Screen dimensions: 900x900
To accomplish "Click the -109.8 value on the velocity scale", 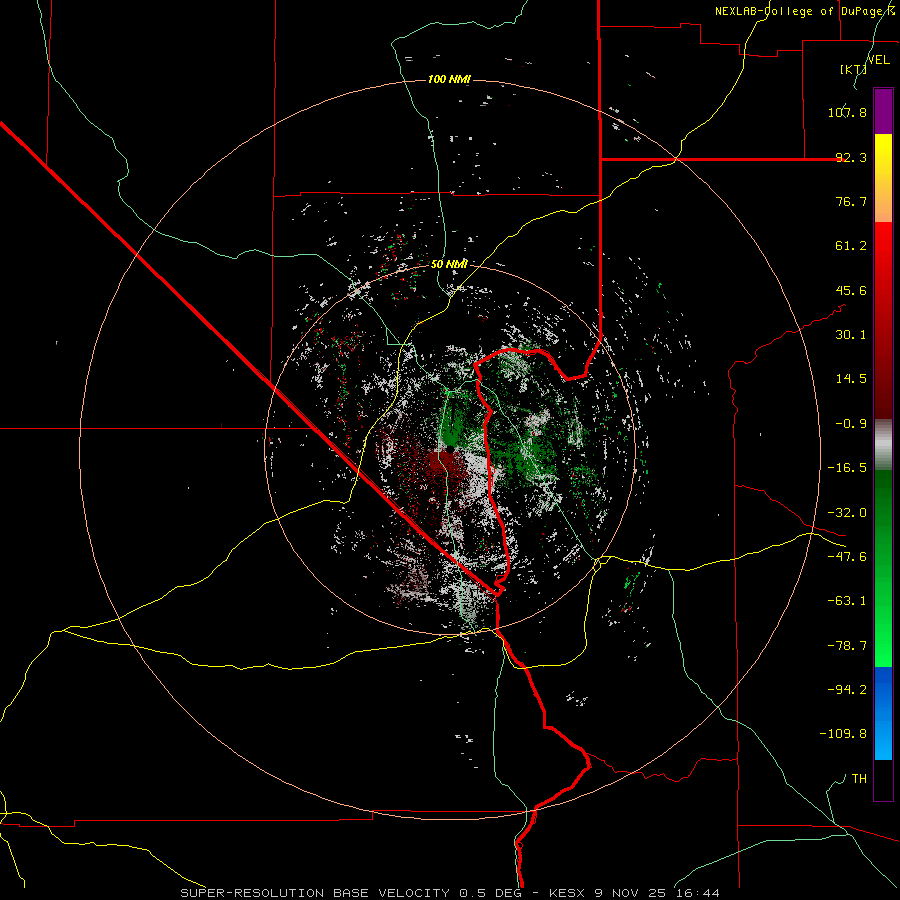I will [x=843, y=734].
